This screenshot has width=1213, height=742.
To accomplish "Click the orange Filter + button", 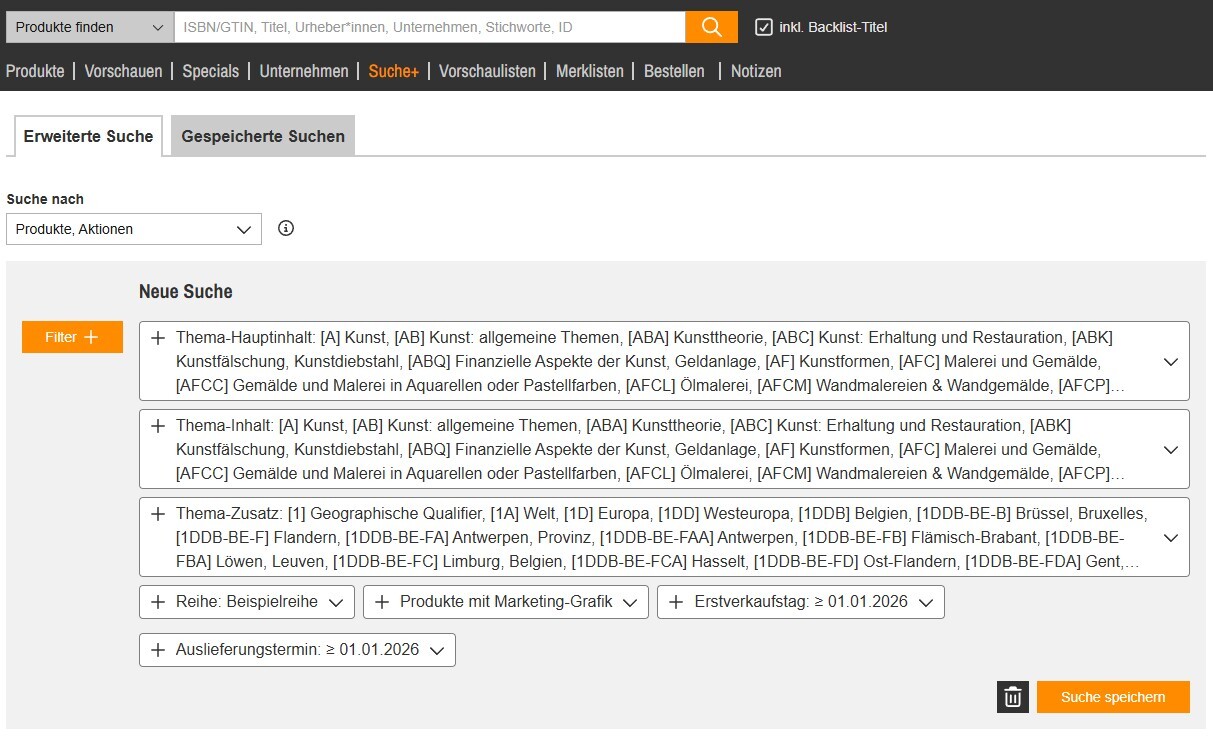I will click(x=72, y=337).
